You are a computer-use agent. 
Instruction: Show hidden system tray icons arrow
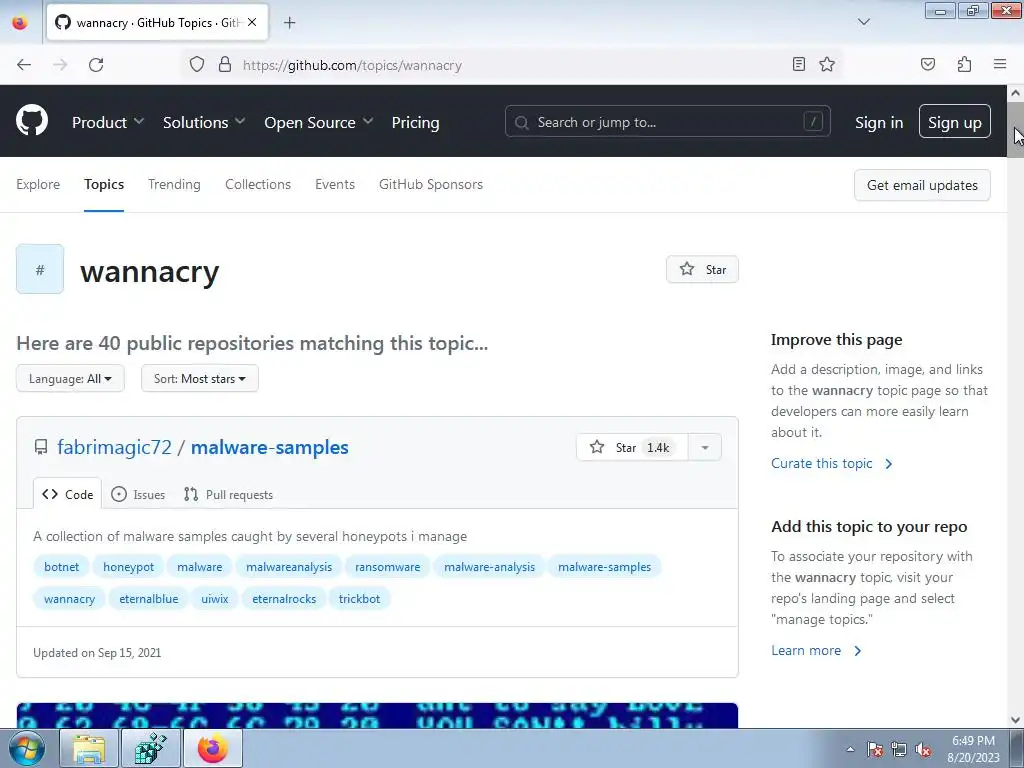[x=850, y=749]
